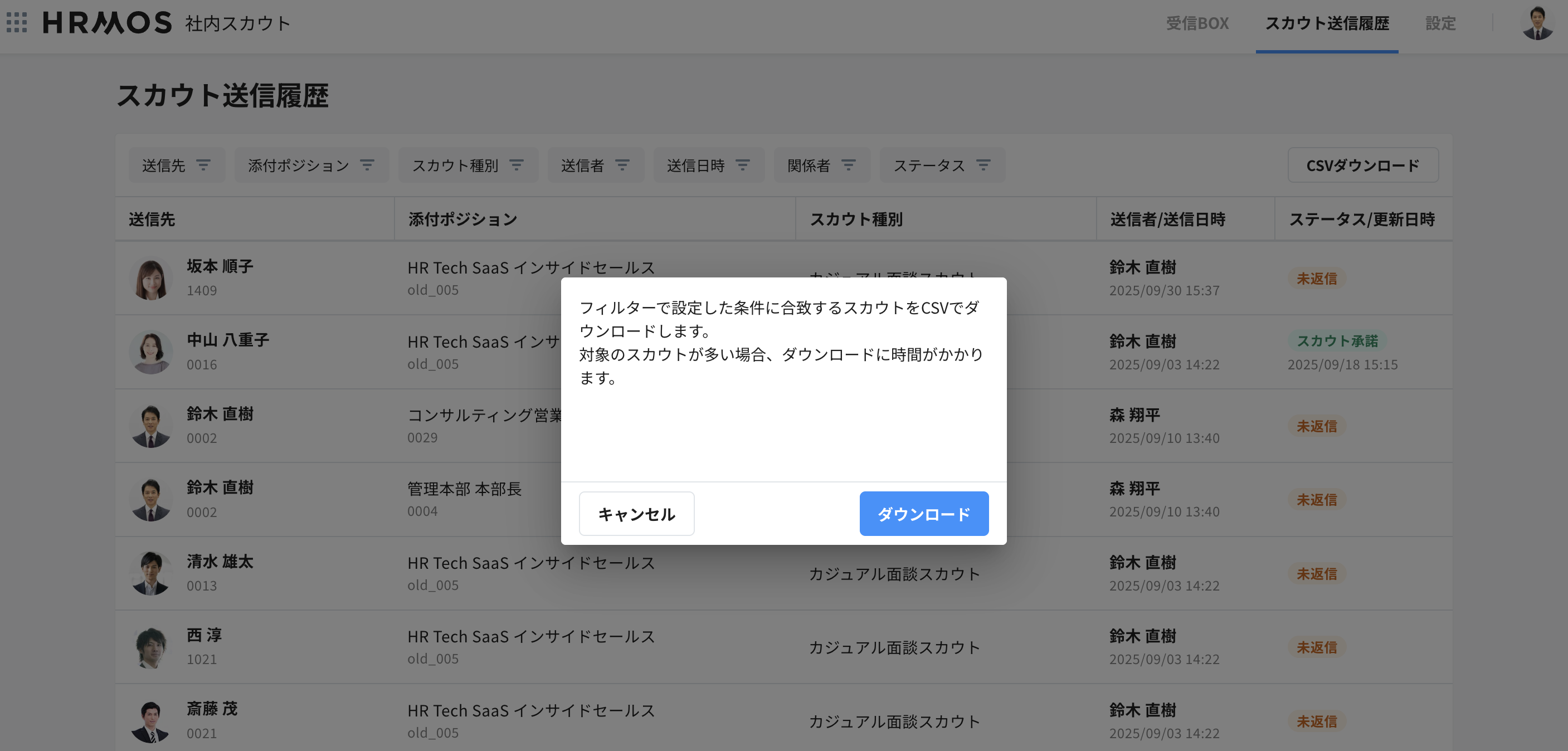Expand the 添付ポジション filter
This screenshot has height=751, width=1568.
coord(311,165)
